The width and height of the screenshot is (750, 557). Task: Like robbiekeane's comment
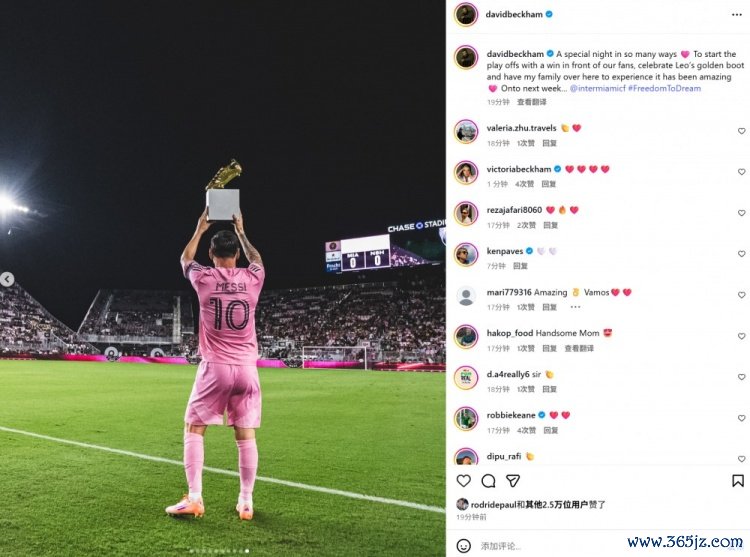tap(741, 418)
